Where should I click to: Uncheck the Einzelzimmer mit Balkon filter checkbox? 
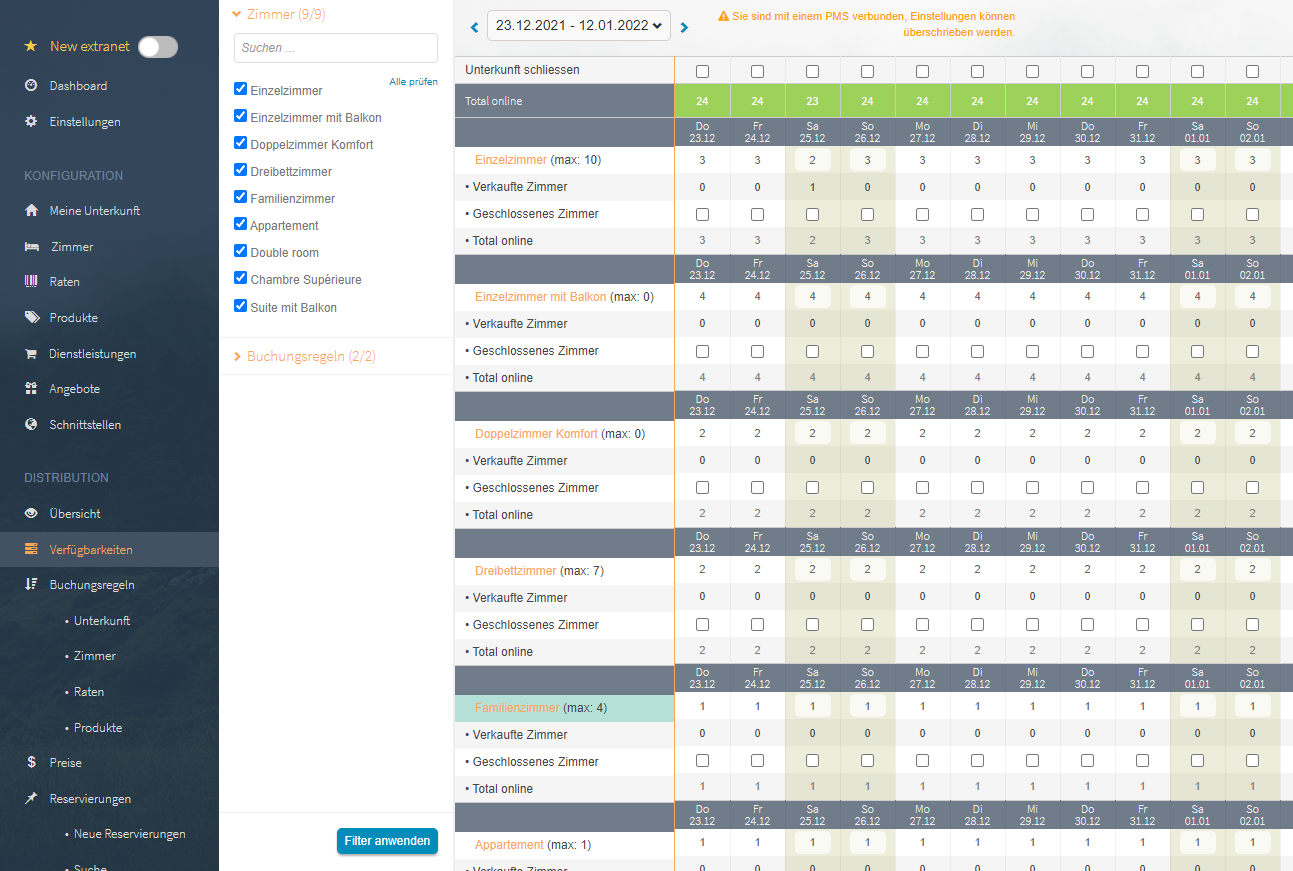pos(240,116)
